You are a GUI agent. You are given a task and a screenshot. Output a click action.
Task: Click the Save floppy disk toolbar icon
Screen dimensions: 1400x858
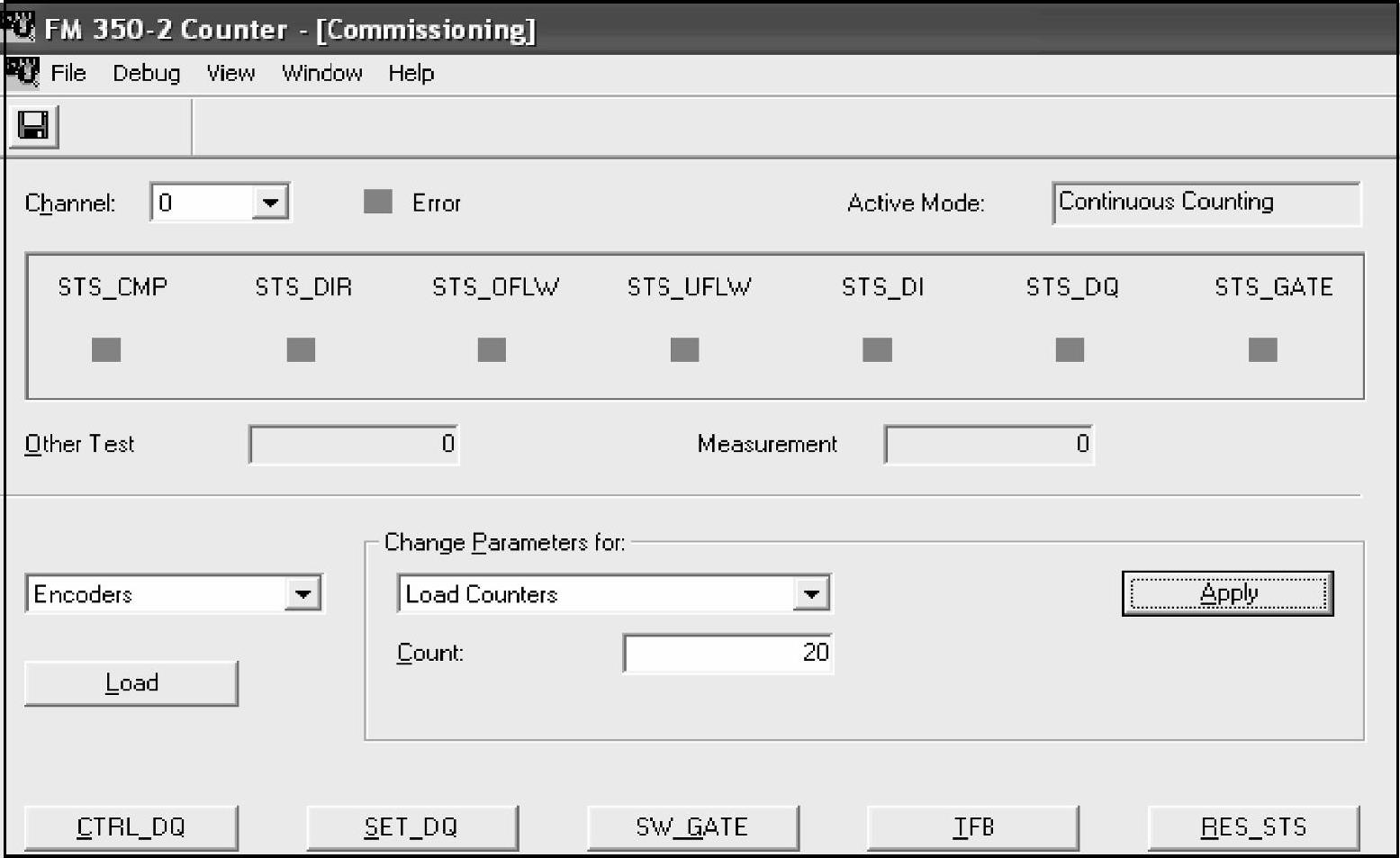click(33, 126)
